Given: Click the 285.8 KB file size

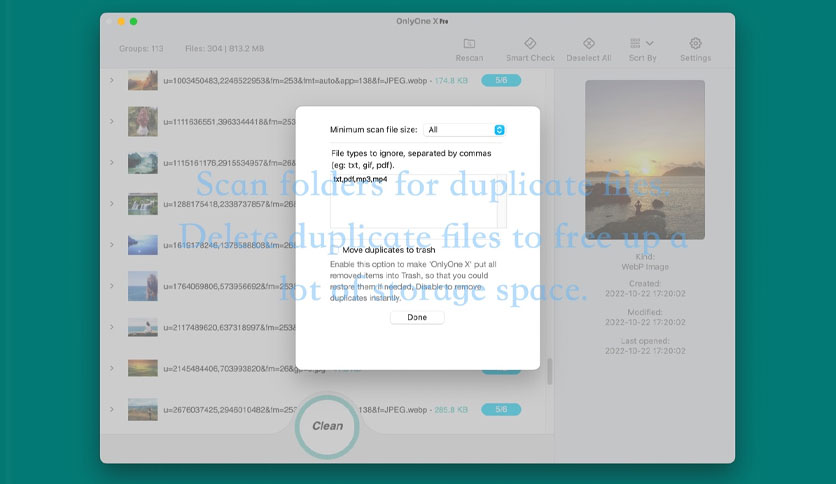Looking at the screenshot, I should tap(451, 410).
